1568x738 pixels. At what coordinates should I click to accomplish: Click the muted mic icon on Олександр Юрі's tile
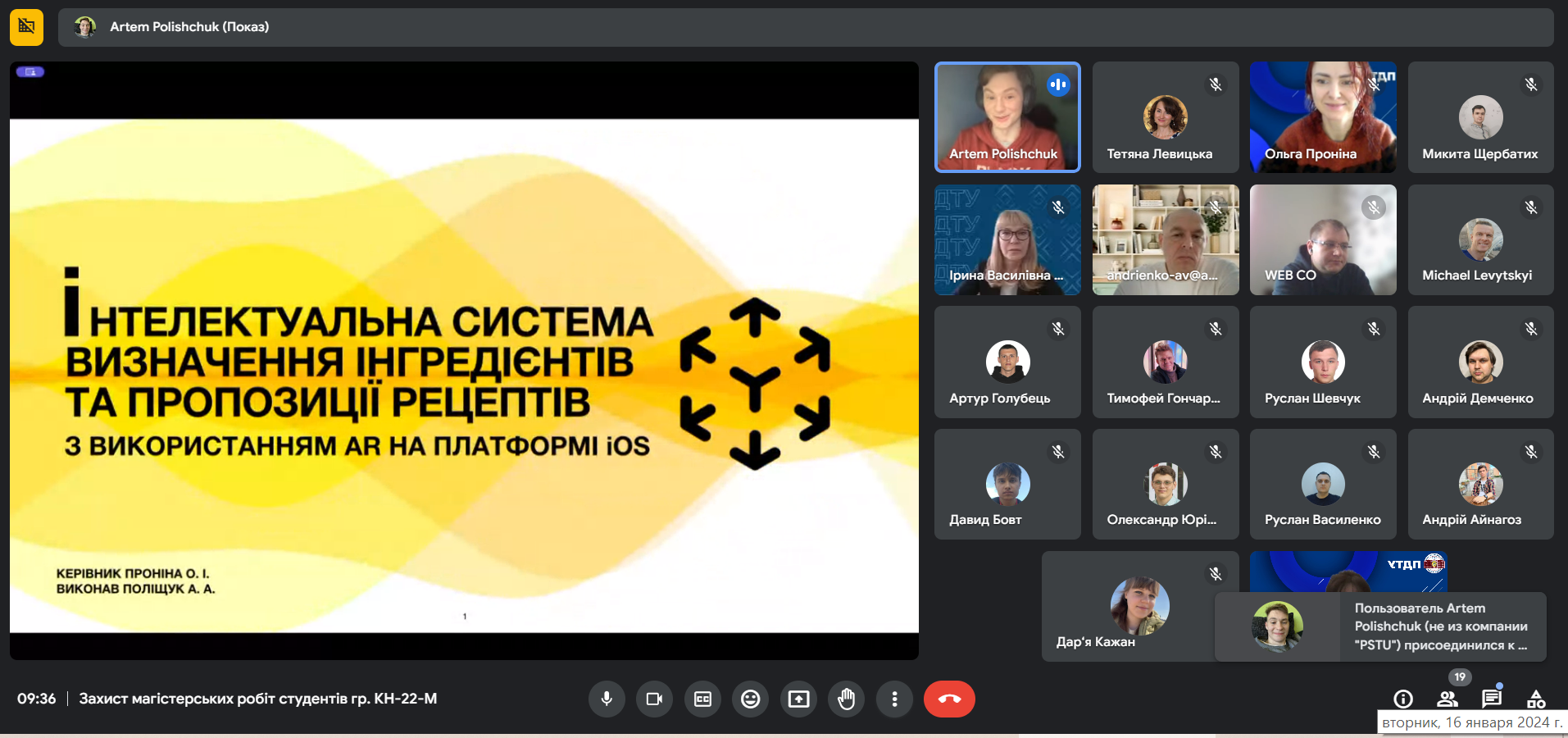point(1216,452)
